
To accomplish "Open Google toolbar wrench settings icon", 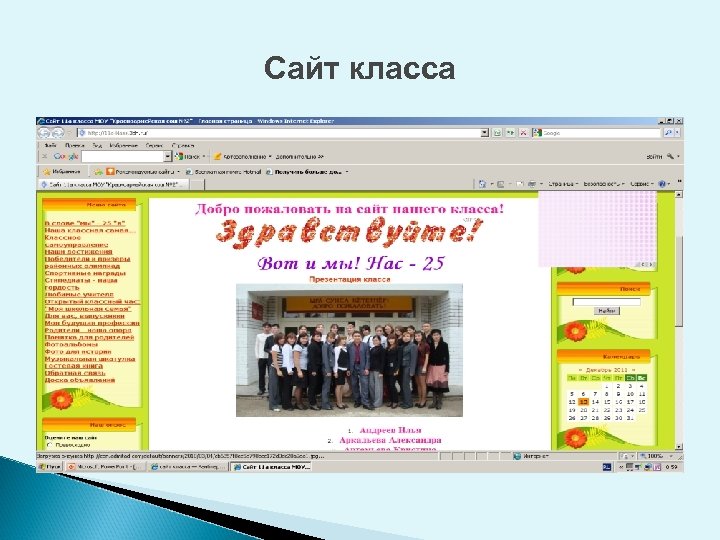I will 670,157.
